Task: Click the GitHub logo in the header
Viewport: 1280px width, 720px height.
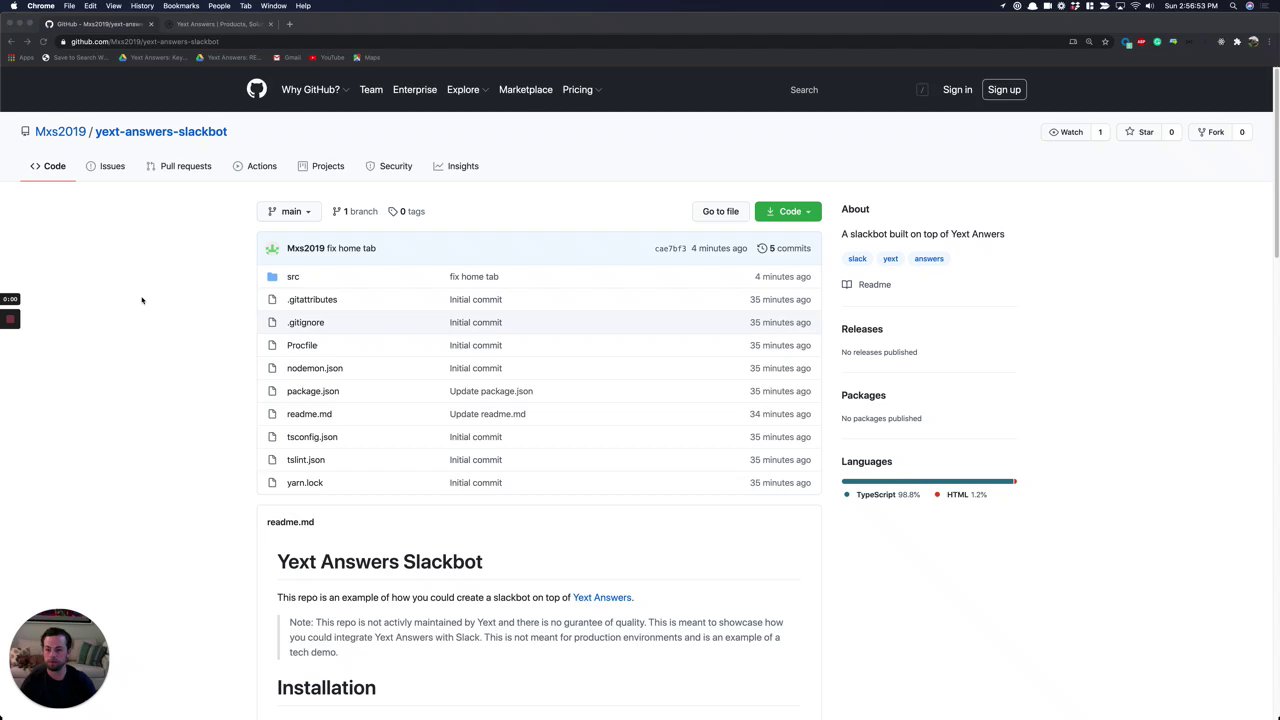Action: [257, 89]
